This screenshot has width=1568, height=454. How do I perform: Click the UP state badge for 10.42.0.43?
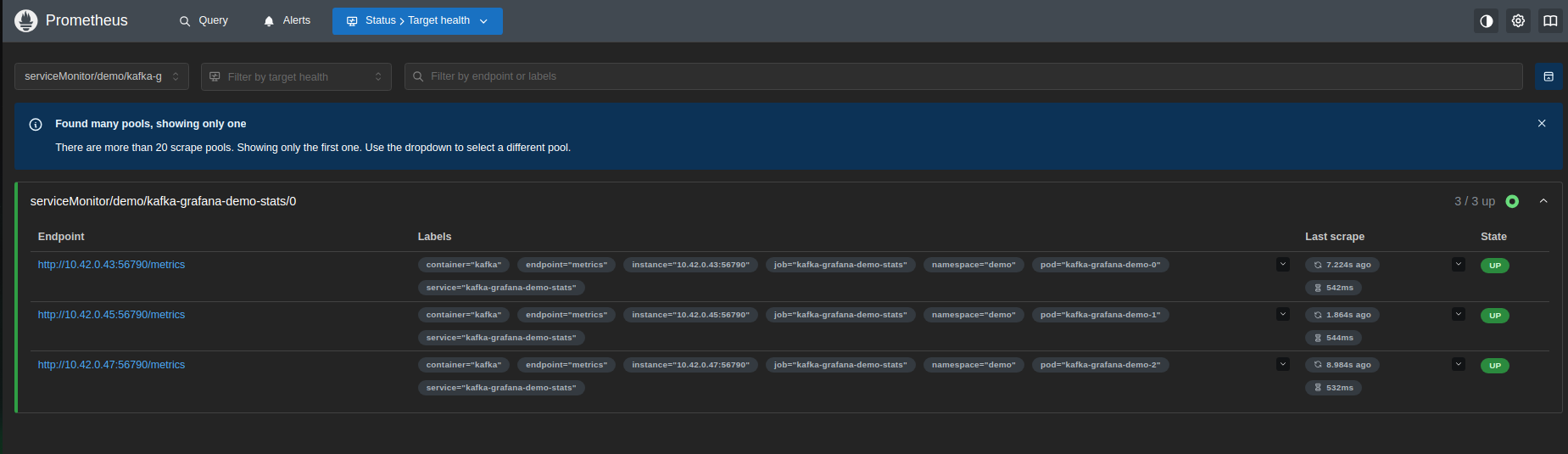[x=1495, y=266]
